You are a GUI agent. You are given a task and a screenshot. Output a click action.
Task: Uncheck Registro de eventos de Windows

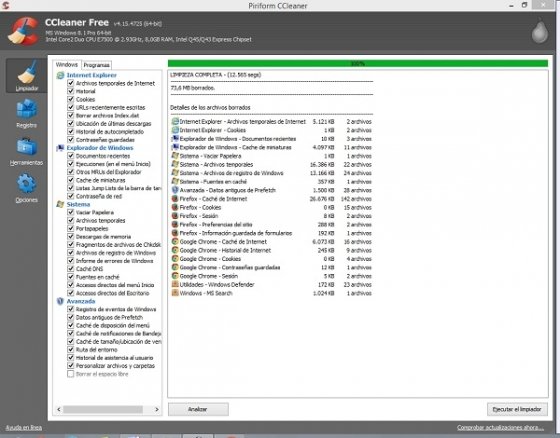click(71, 309)
